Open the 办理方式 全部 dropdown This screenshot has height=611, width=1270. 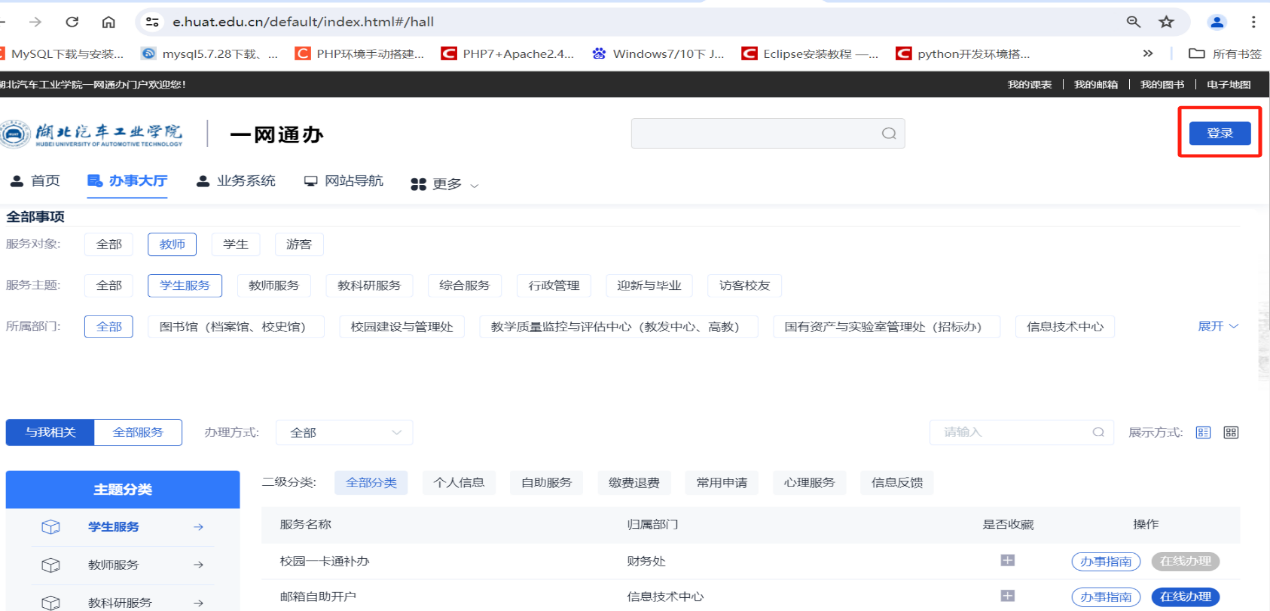[344, 432]
